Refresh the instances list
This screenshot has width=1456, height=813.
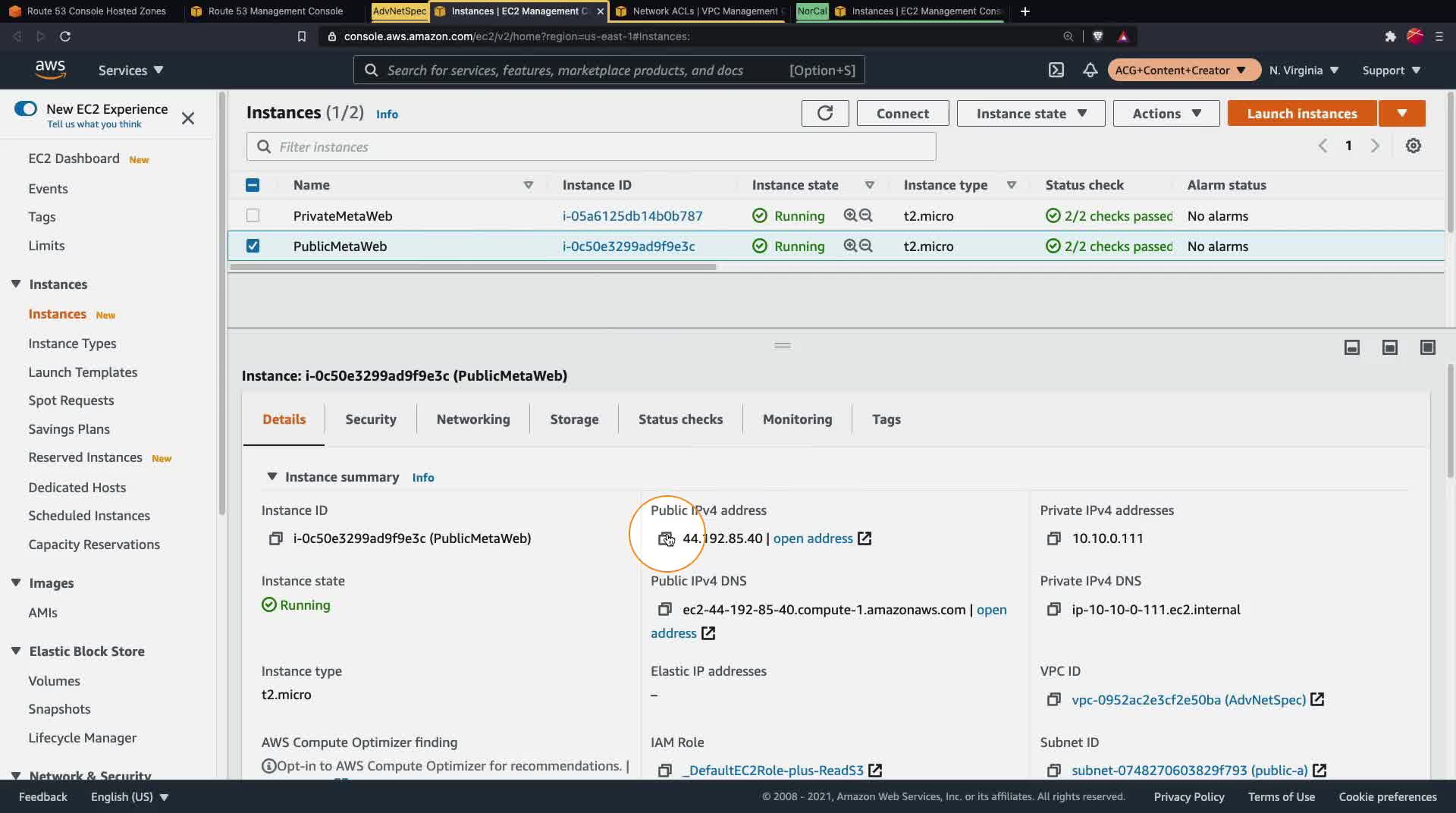(x=825, y=113)
